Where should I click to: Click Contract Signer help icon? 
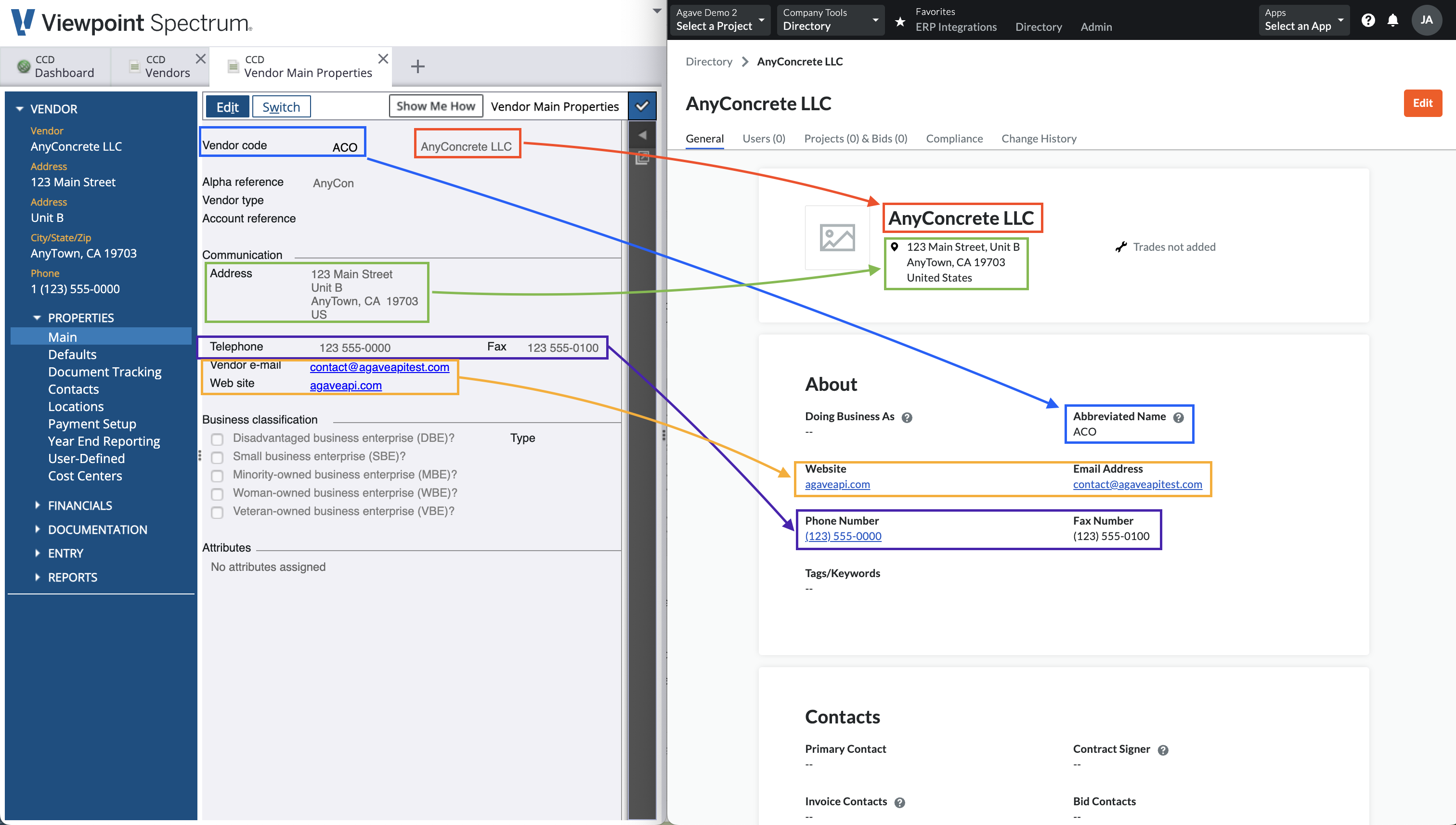click(x=1162, y=749)
